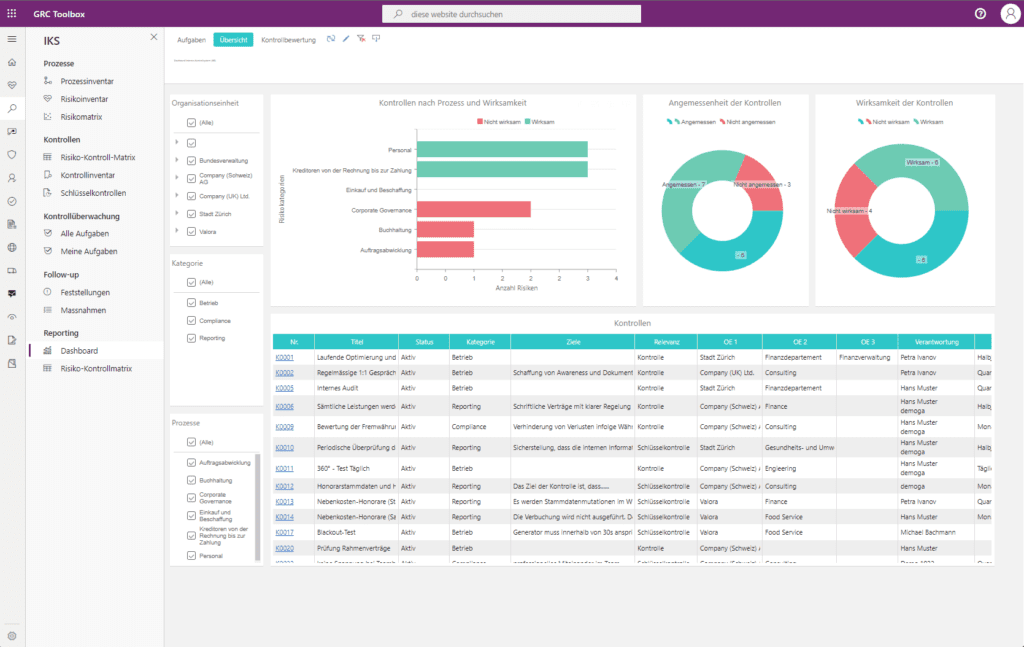Viewport: 1024px width, 647px height.
Task: Open Risiko-Kontroll-Matrix under Kontrollen
Action: point(98,157)
